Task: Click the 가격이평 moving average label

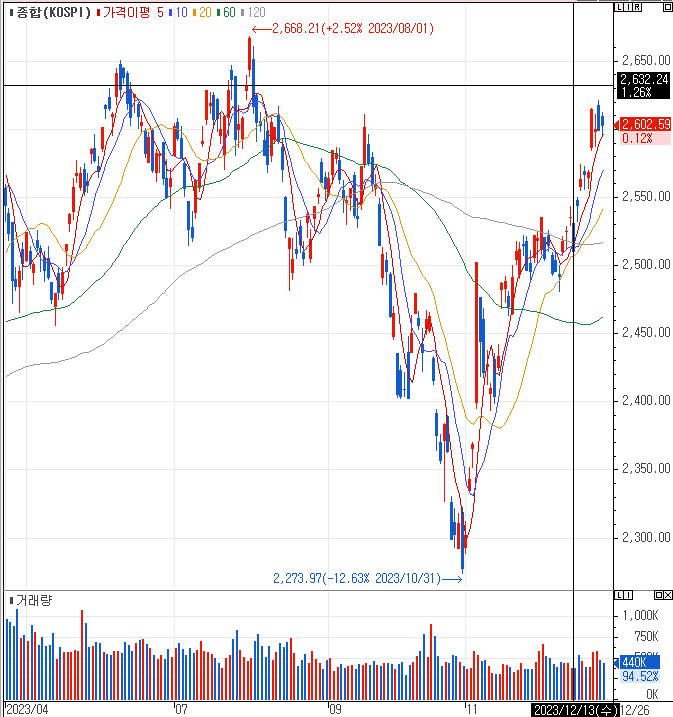Action: pos(126,12)
